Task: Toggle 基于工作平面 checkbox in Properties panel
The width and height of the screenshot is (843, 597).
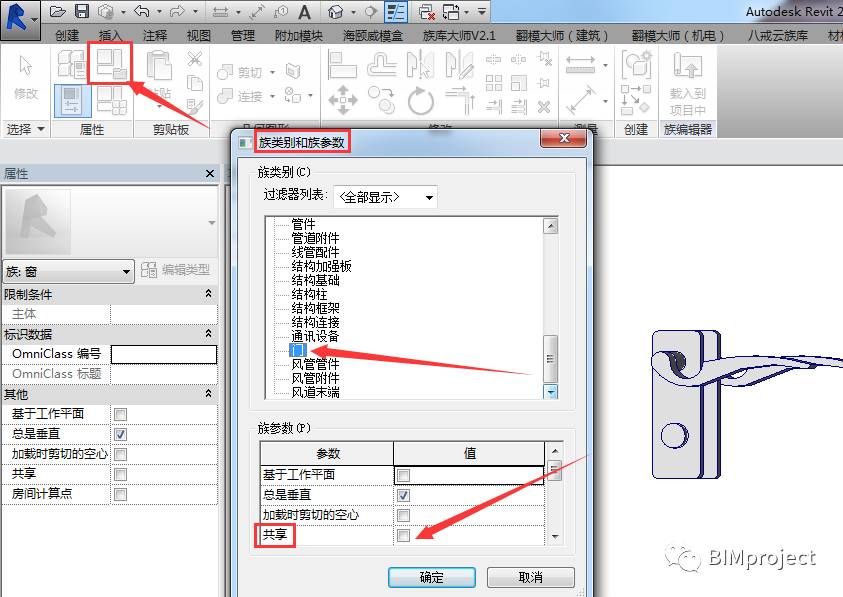Action: (x=120, y=414)
